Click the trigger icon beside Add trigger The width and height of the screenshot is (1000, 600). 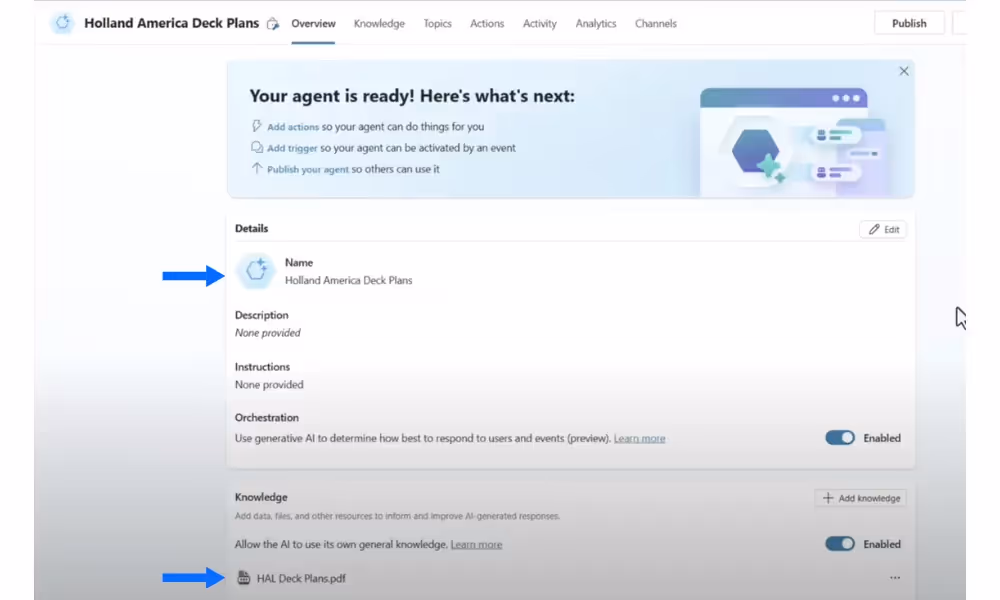tap(256, 147)
